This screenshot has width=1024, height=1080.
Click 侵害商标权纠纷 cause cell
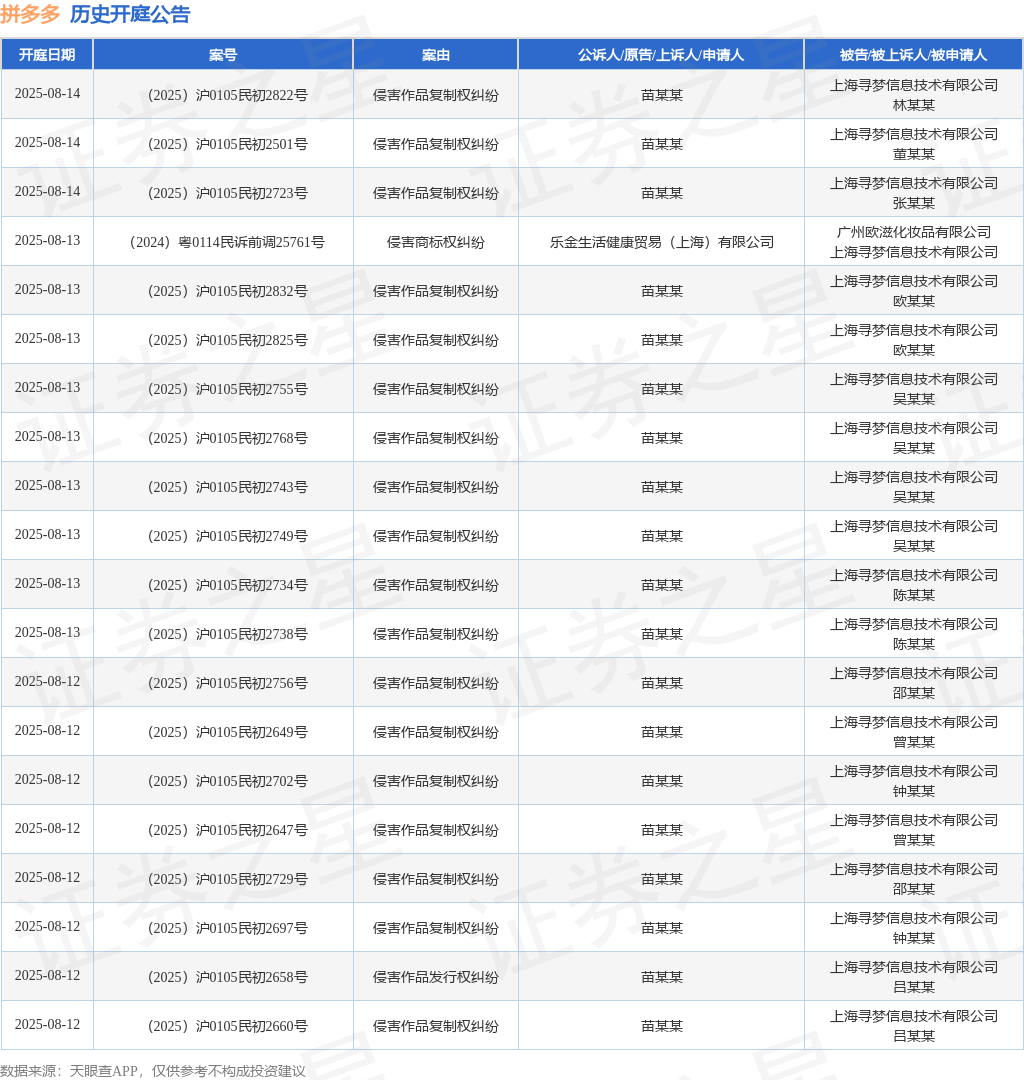tap(435, 242)
